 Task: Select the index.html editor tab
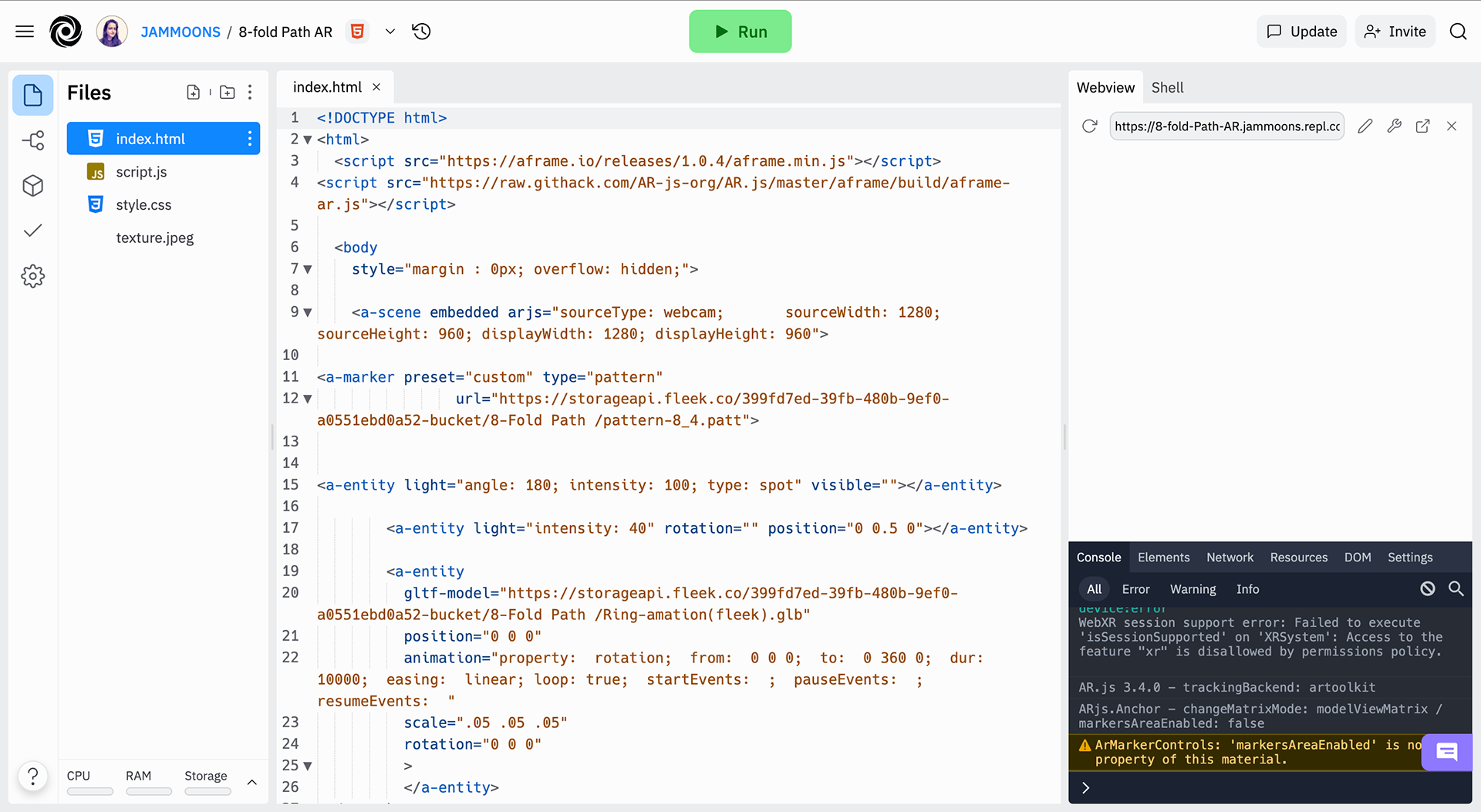pyautogui.click(x=336, y=87)
